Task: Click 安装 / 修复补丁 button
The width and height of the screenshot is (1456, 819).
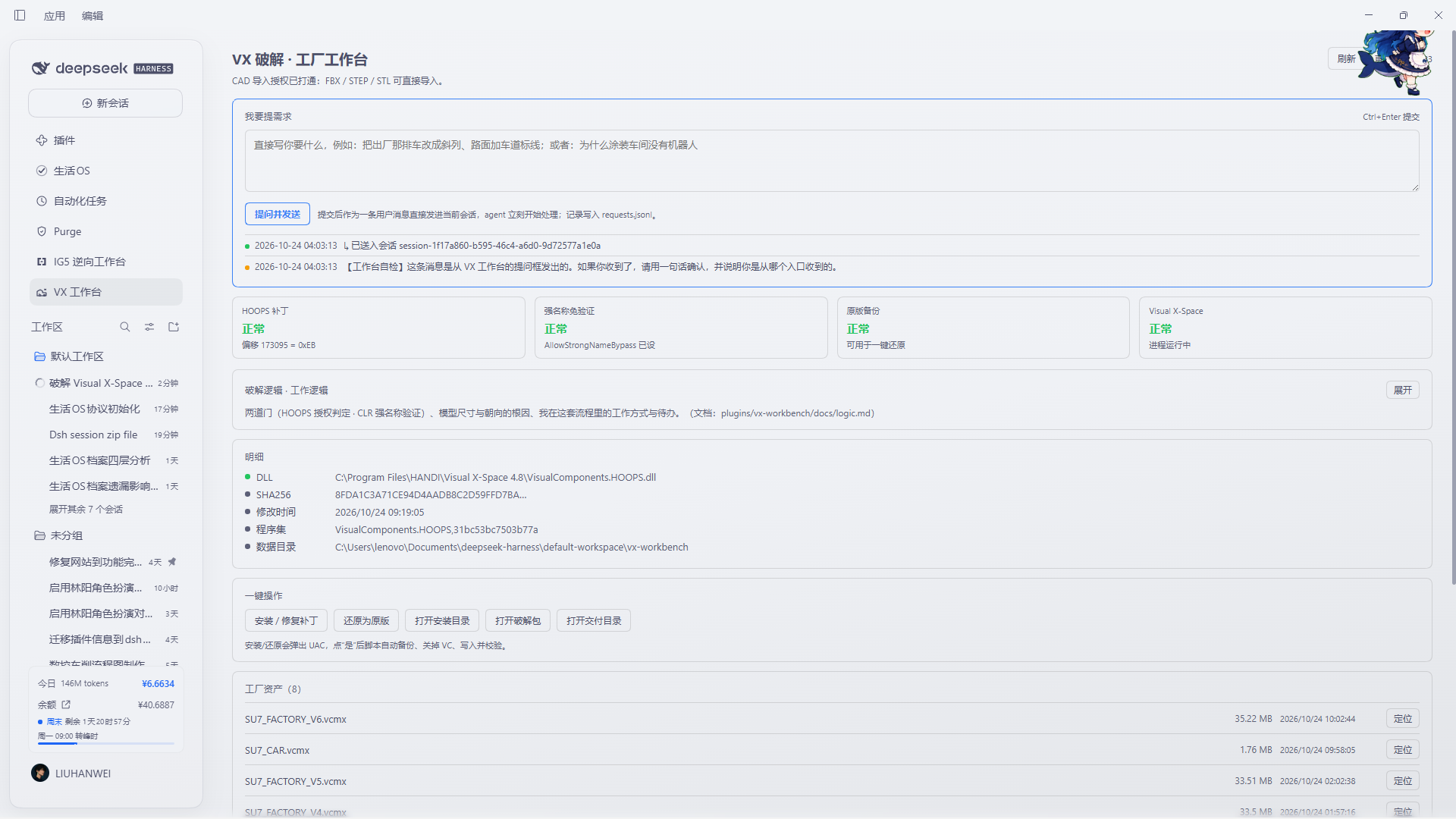Action: [x=286, y=621]
